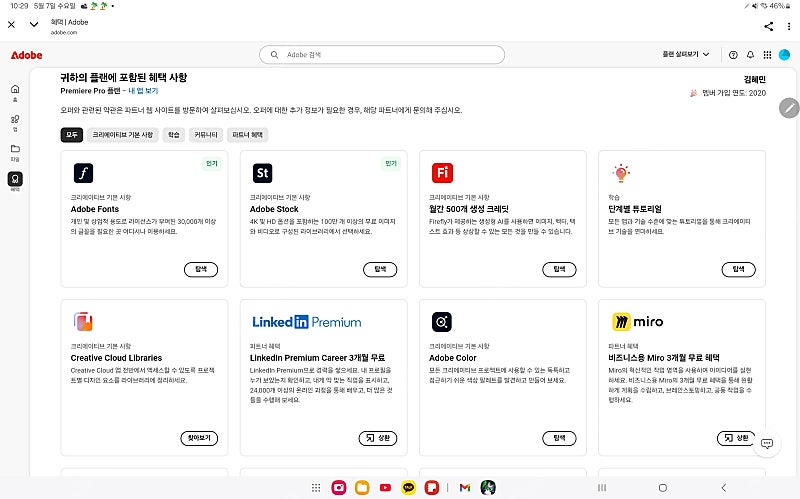Select the 파트너 혜택 filter tab
The height and width of the screenshot is (499, 800).
[x=247, y=135]
